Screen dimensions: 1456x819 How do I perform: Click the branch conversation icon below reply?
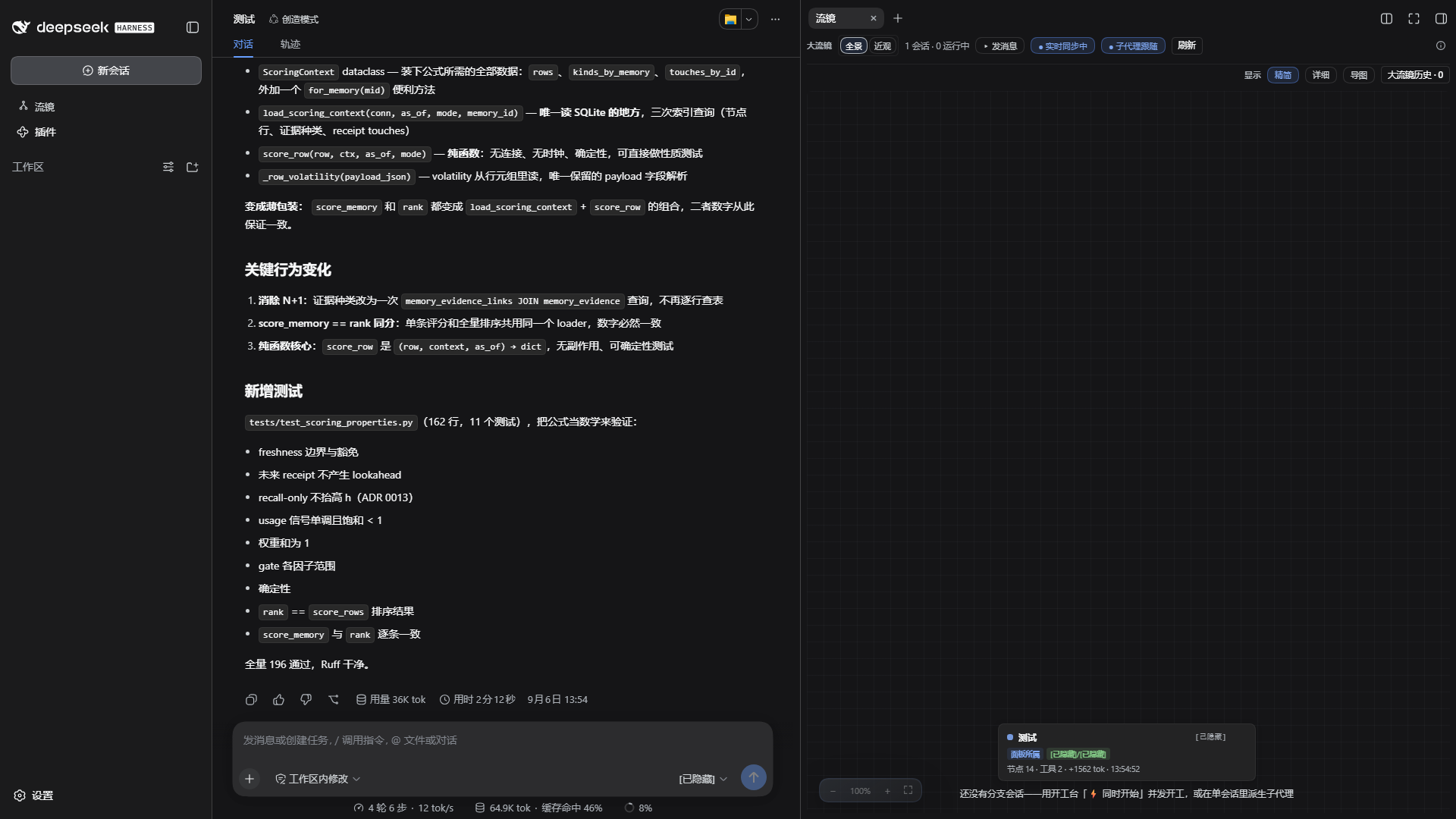point(334,700)
